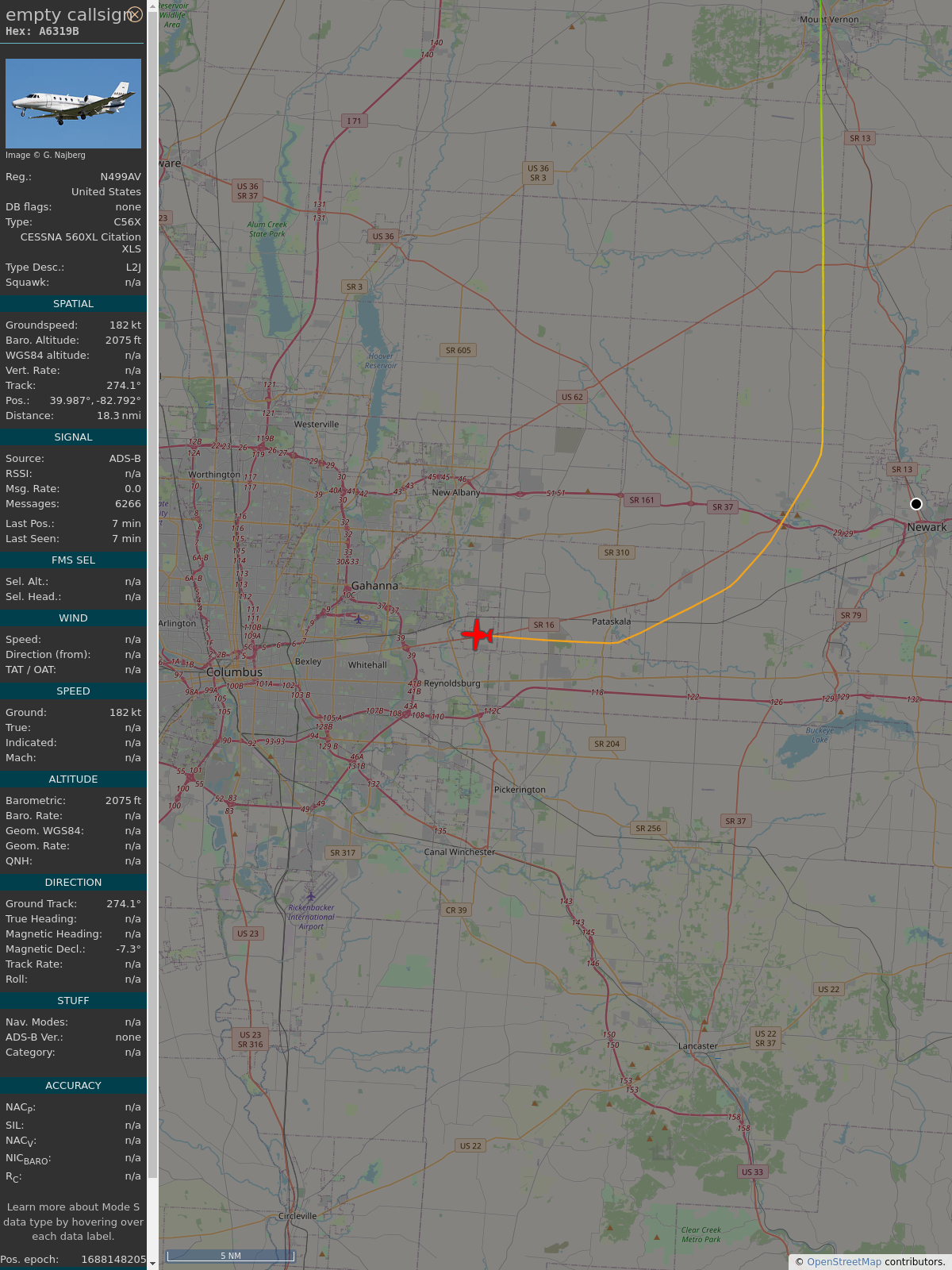Click the US 62 route shield
Screen dimensions: 952x1270
(x=572, y=397)
